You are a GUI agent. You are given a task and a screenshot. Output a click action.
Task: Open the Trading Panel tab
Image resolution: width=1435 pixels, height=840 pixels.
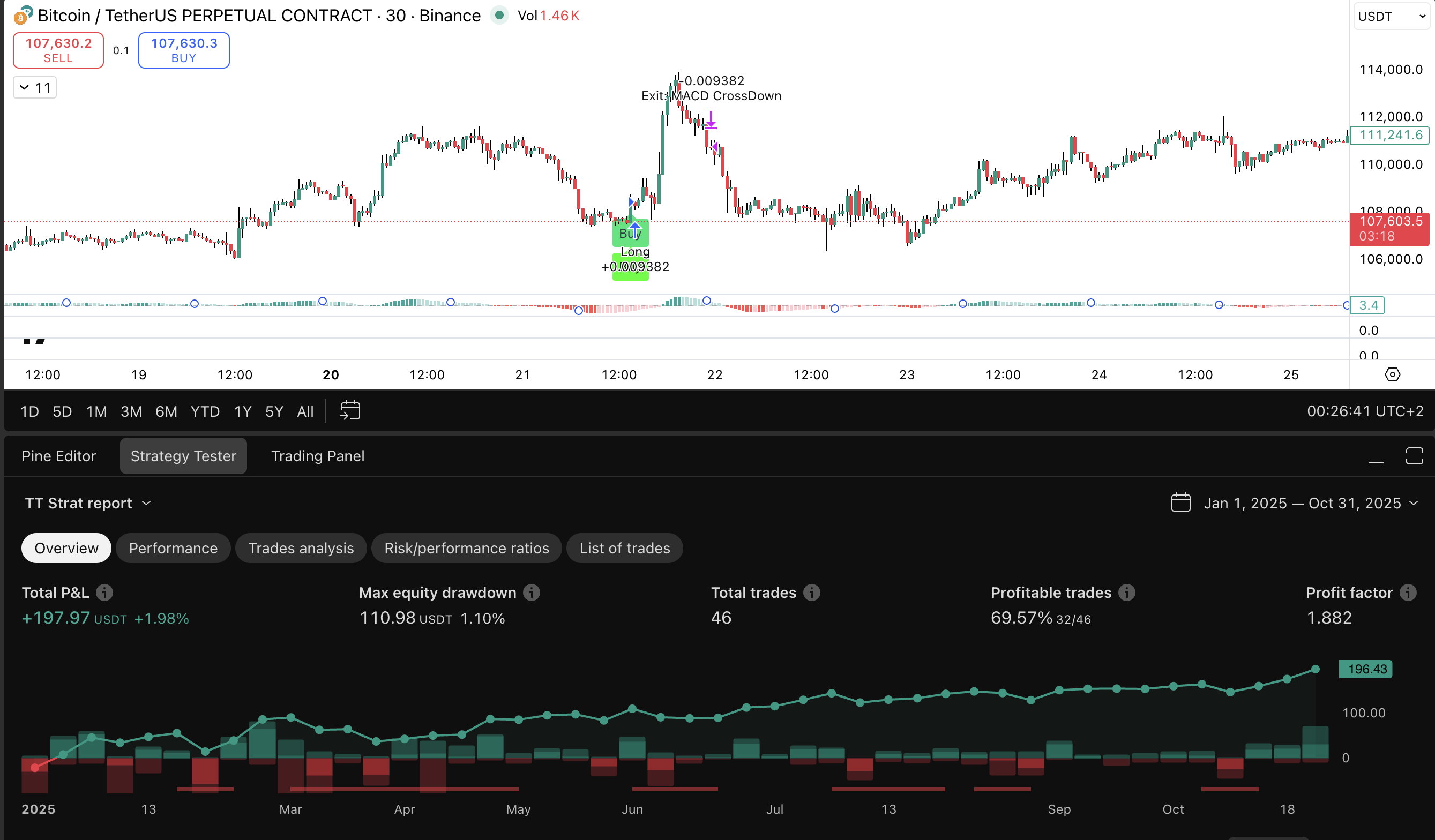click(318, 456)
